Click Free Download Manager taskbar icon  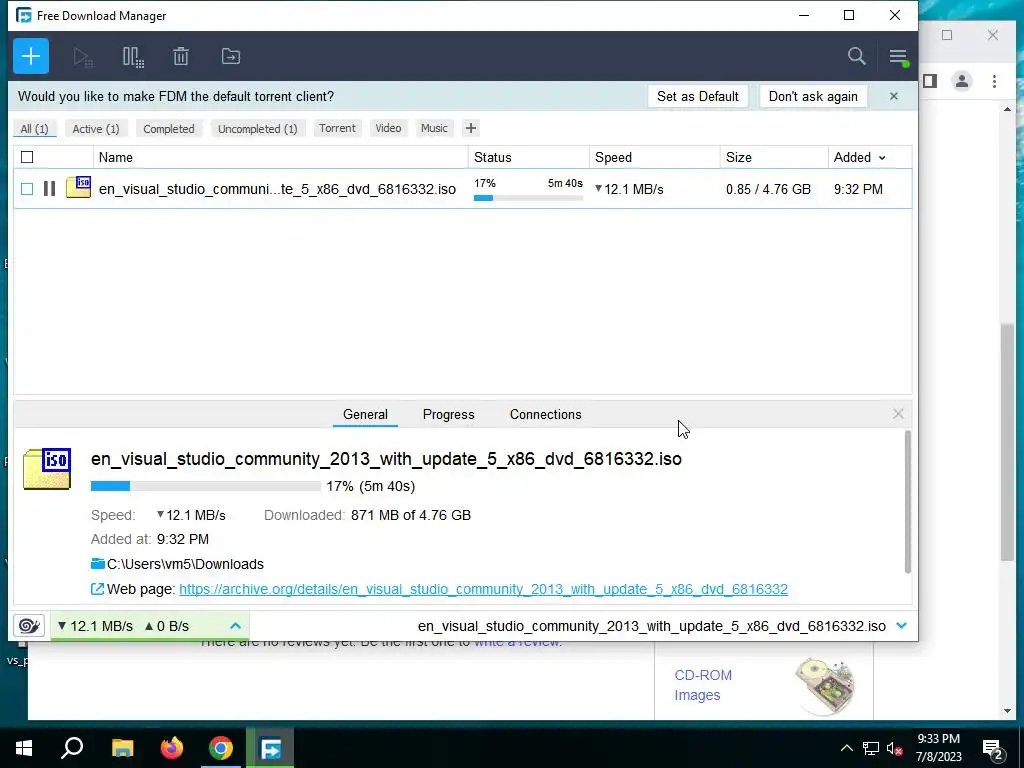270,748
